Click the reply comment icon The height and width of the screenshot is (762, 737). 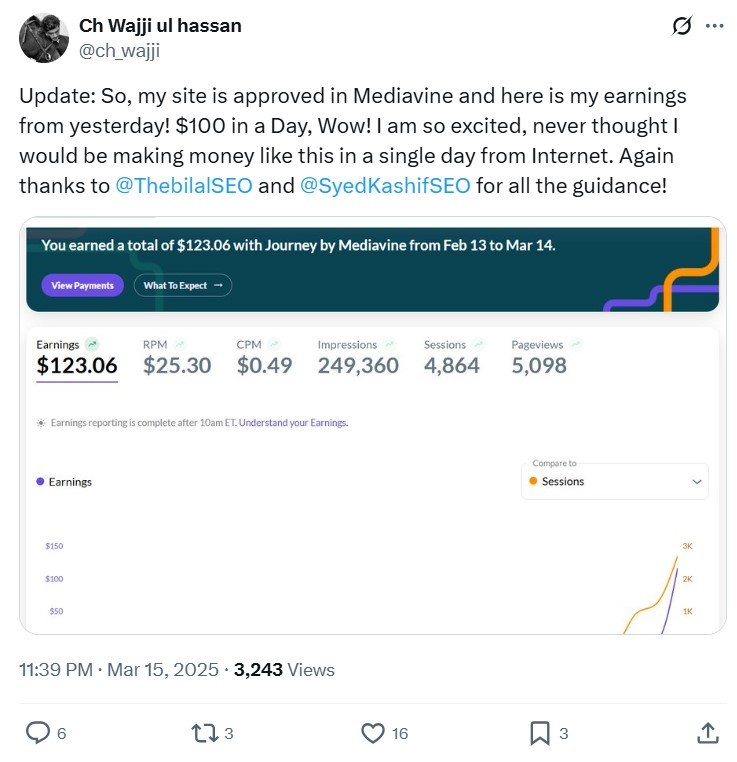[38, 733]
